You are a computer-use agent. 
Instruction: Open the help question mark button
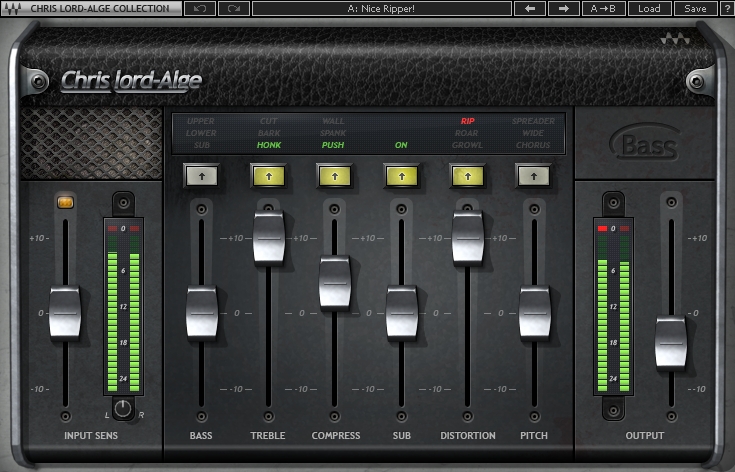coord(728,8)
